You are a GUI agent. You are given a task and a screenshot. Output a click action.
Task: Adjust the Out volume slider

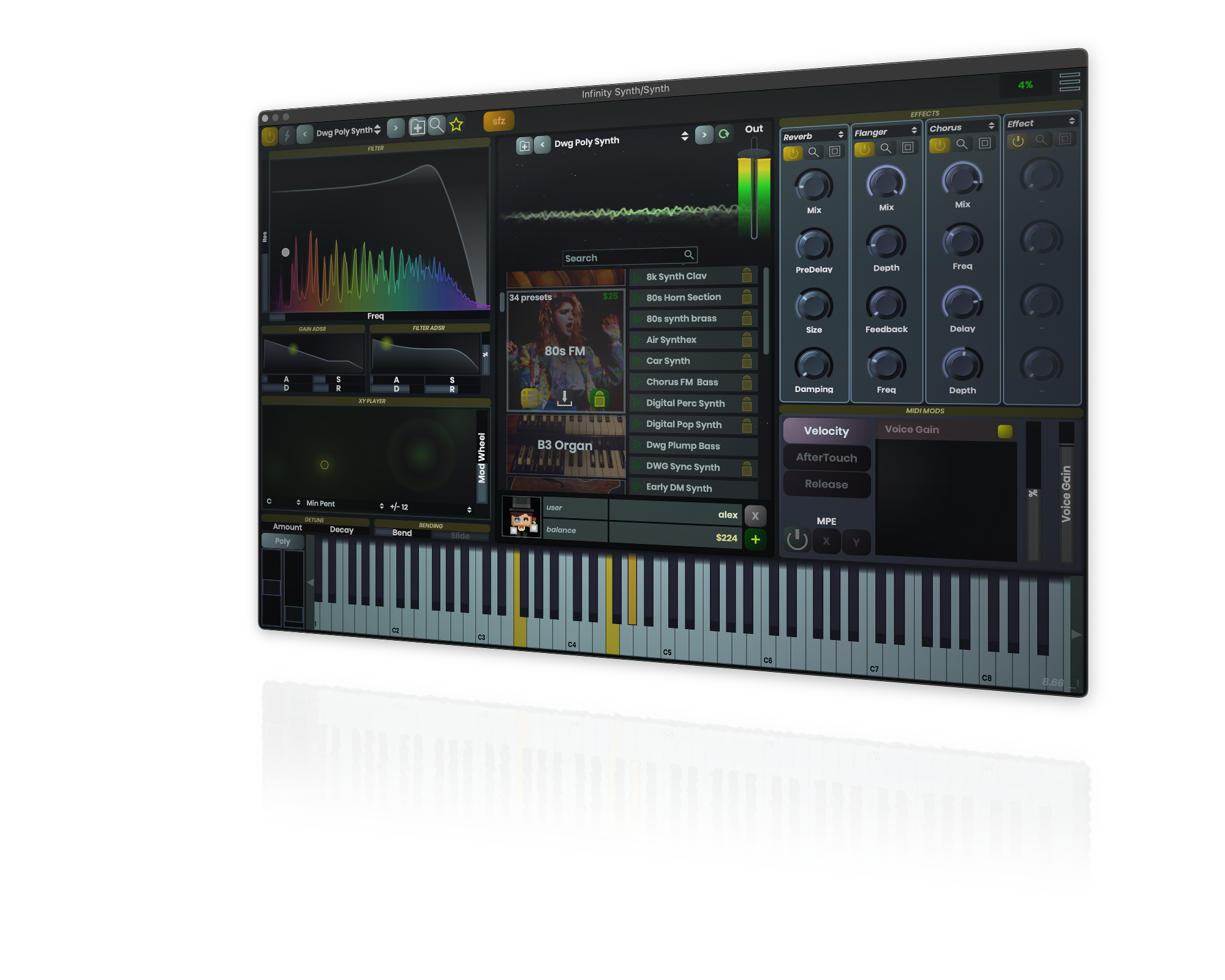[x=754, y=154]
